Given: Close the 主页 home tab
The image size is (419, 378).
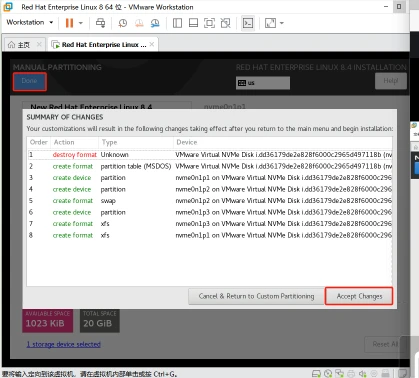Looking at the screenshot, I should pyautogui.click(x=39, y=44).
